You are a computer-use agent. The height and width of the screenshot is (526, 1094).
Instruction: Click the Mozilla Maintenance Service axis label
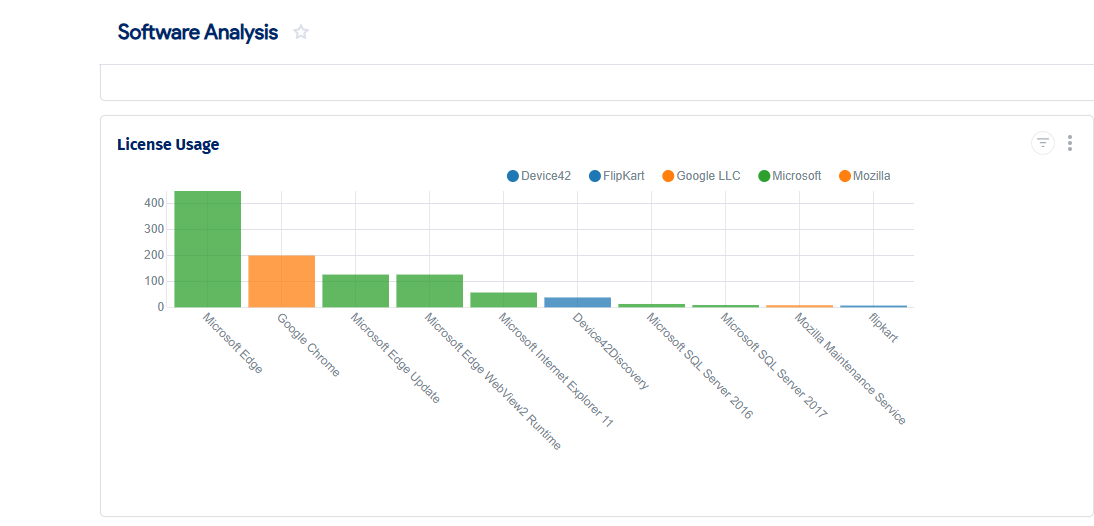[850, 369]
